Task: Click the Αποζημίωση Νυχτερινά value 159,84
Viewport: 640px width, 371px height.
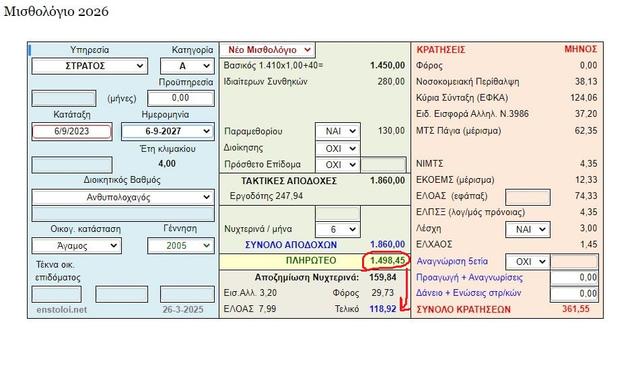Action: point(383,278)
